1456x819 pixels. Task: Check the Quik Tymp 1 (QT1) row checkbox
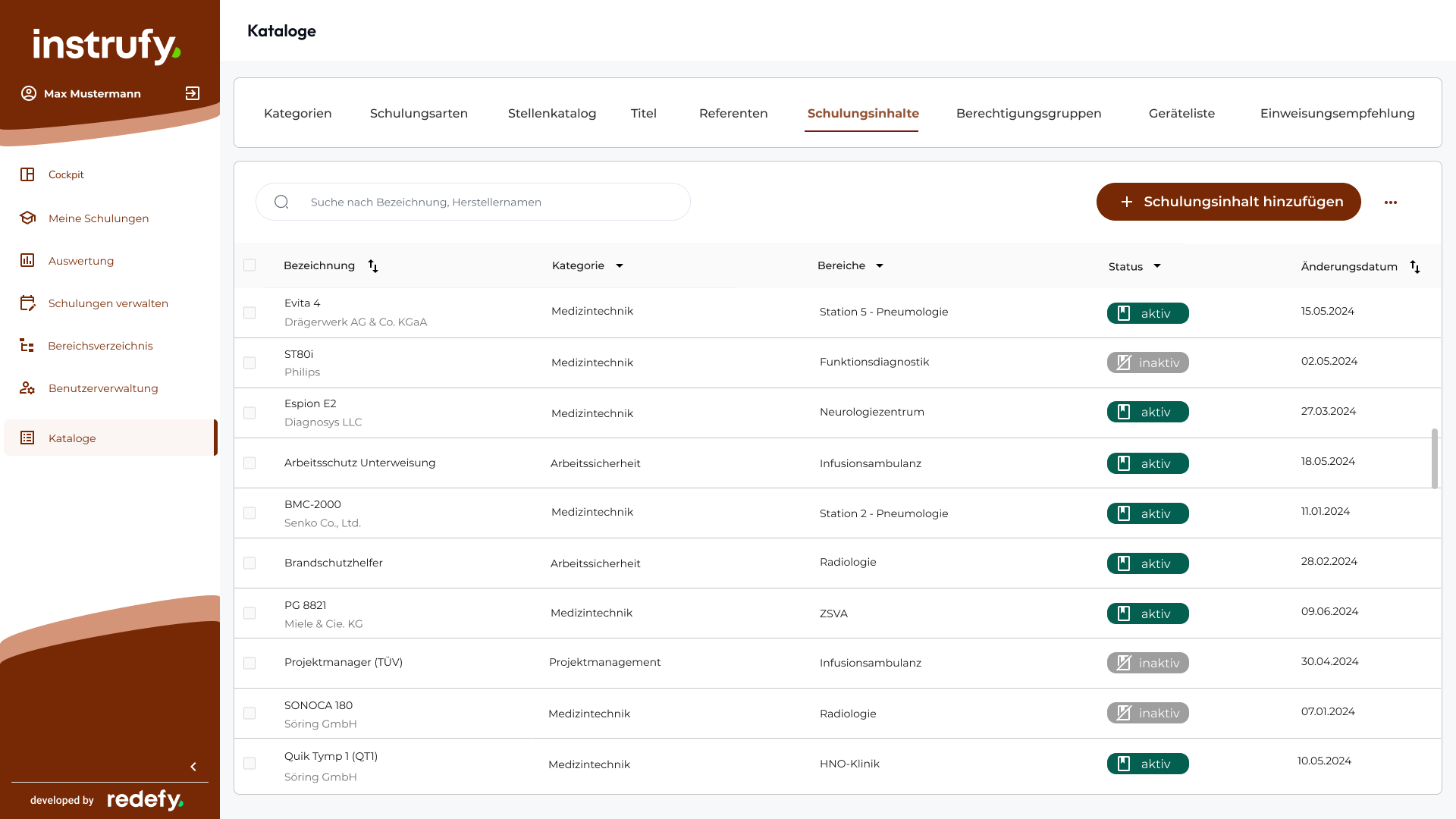tap(249, 763)
